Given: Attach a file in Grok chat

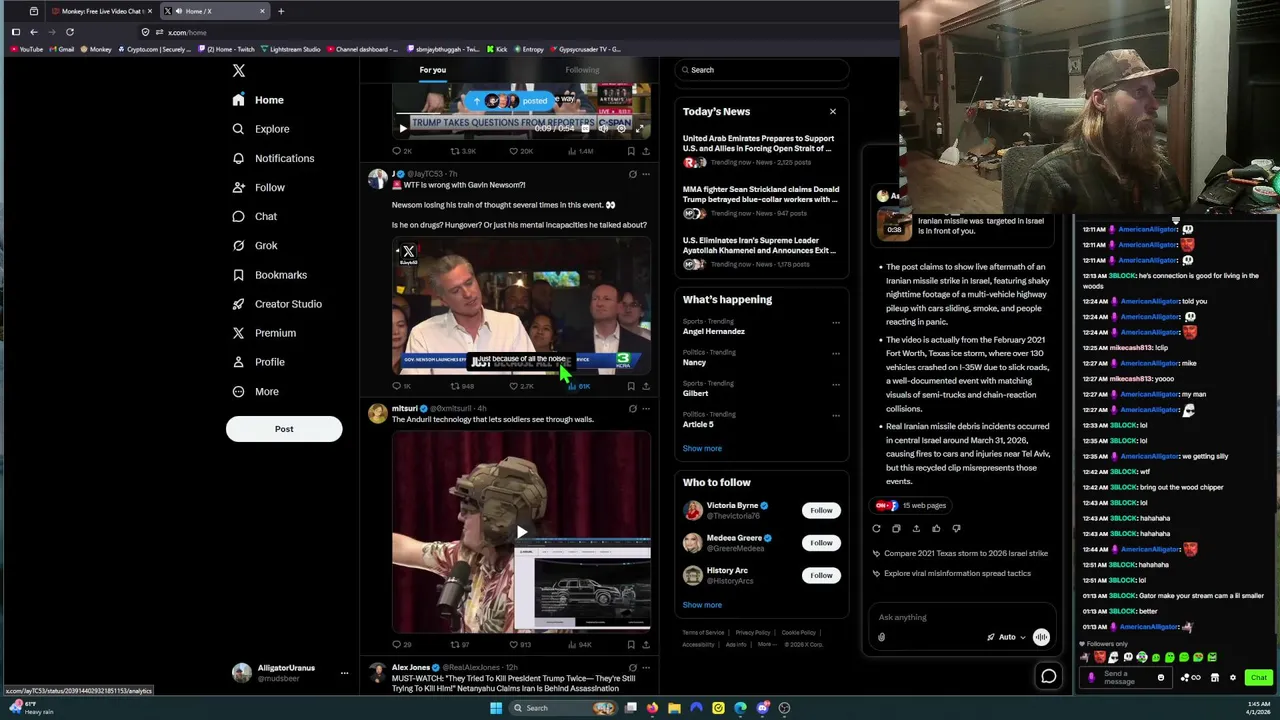Looking at the screenshot, I should coord(881,638).
